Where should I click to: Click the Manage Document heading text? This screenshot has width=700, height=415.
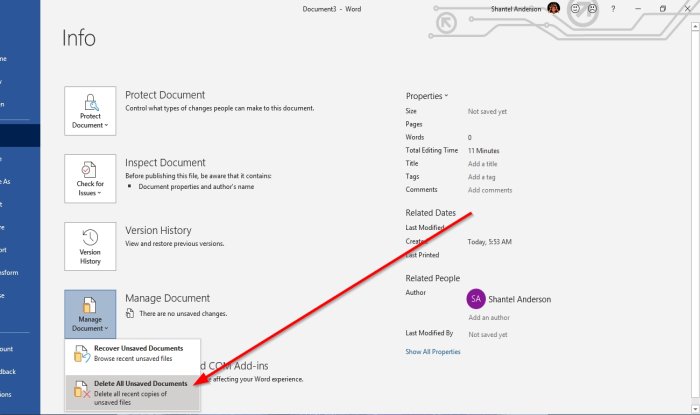pos(167,298)
